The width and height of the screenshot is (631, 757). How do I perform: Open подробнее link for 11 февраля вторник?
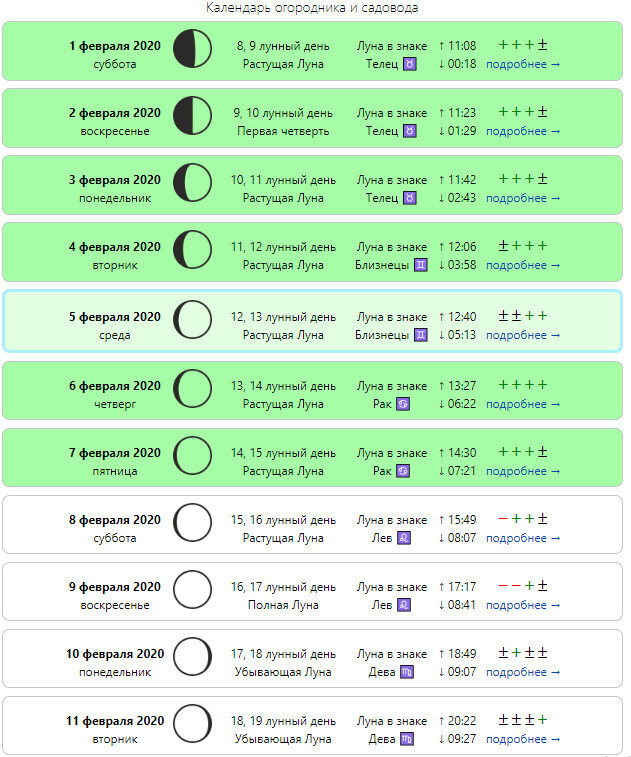pos(523,740)
